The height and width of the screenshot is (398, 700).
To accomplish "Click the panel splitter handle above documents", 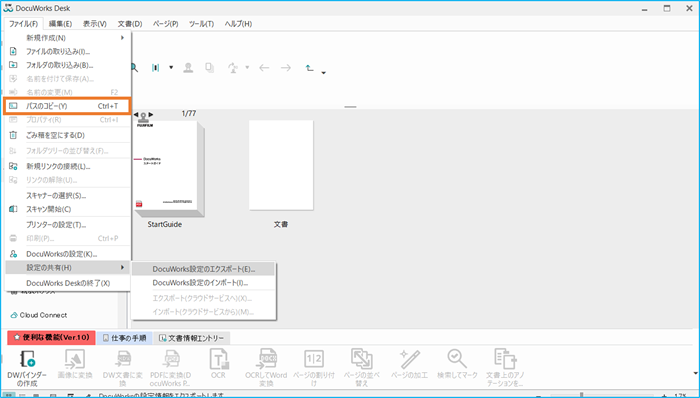I will coord(350,107).
